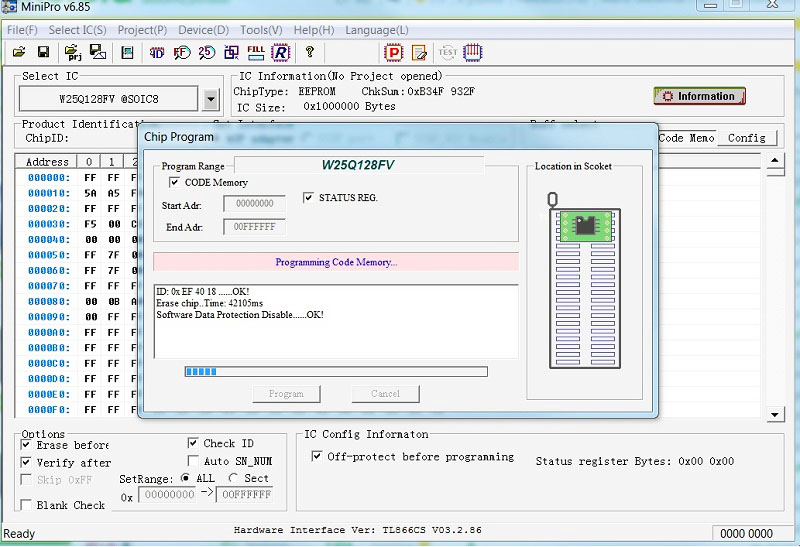The image size is (800, 547).
Task: Open the Device(D) menu
Action: (x=204, y=30)
